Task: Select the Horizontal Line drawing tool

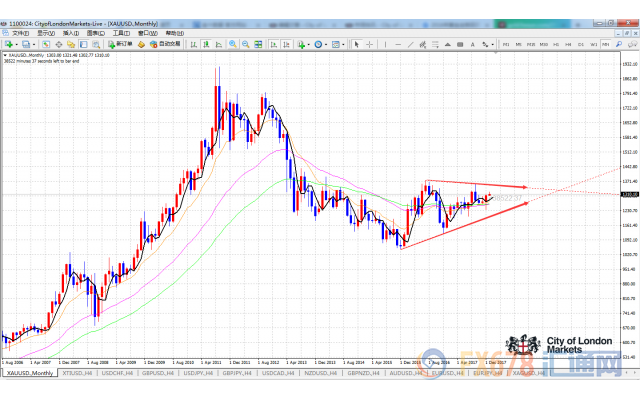Action: pos(398,44)
